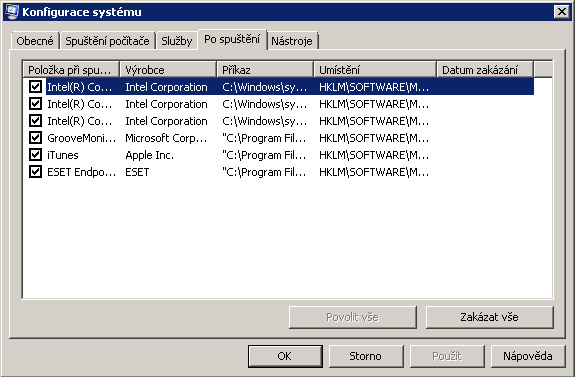
Task: Select the GrooveMoni... row name
Action: [x=81, y=138]
